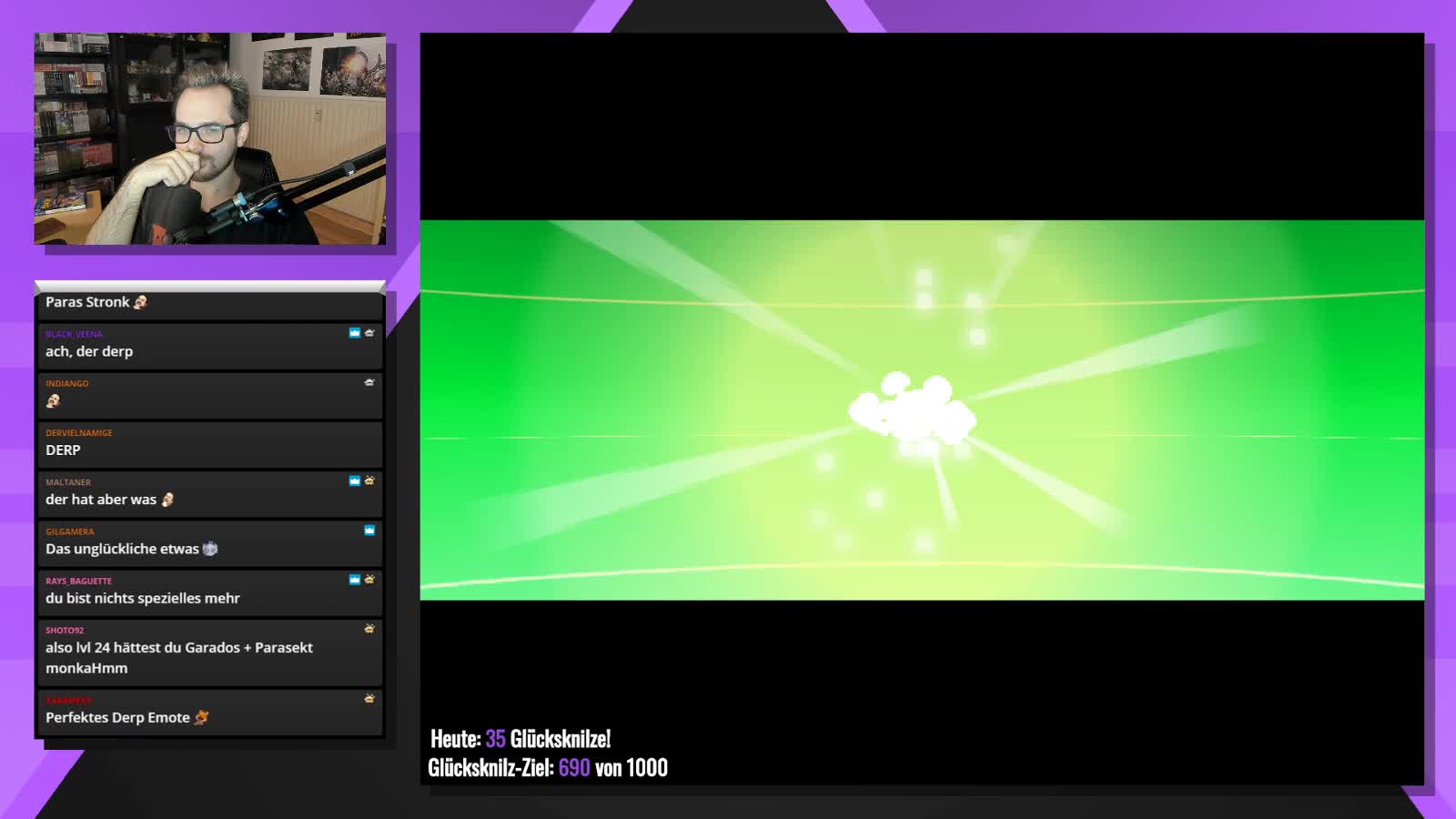Click the crown badge on GILGAMERA's message
This screenshot has width=1456, height=819.
point(369,530)
